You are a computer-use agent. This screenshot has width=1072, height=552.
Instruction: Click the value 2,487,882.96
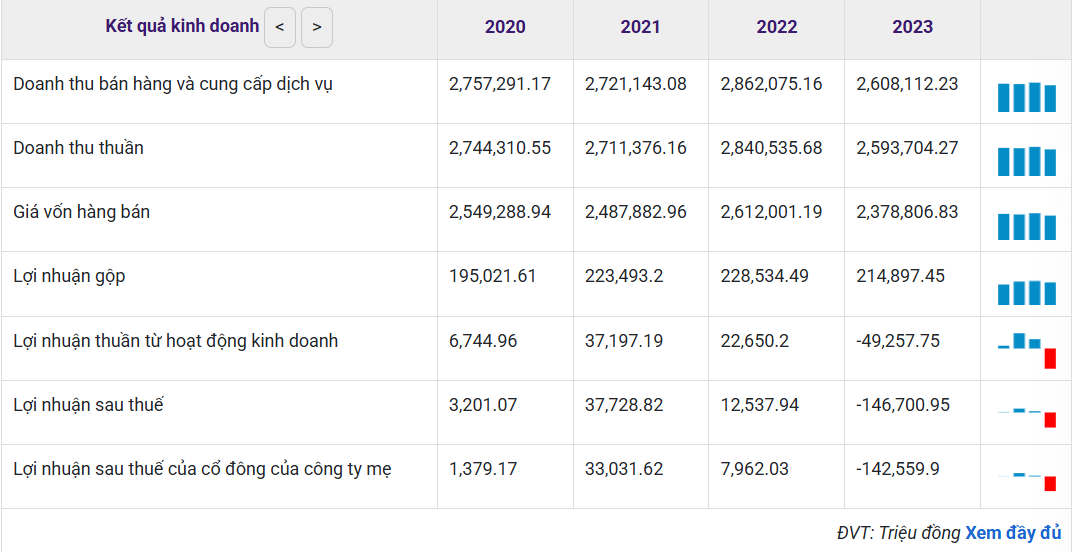636,212
